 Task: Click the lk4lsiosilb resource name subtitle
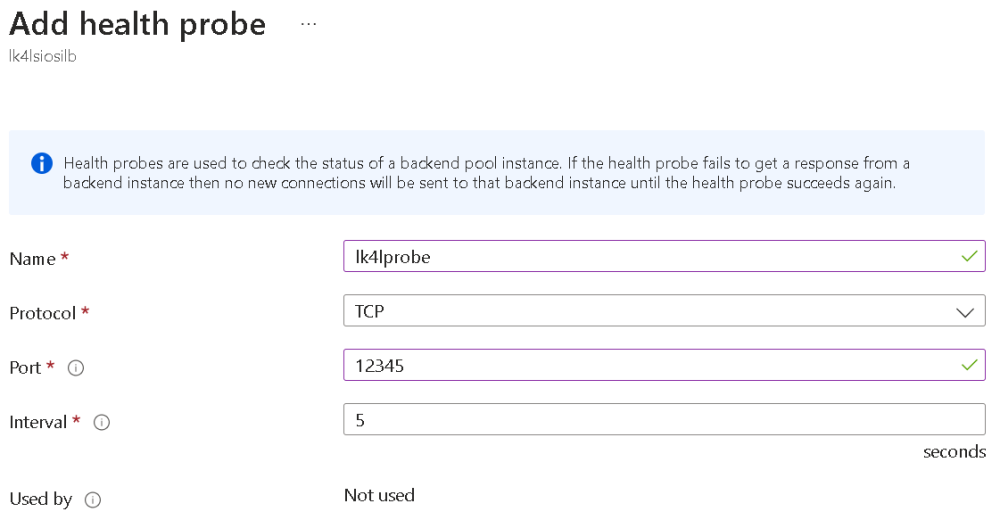pyautogui.click(x=42, y=57)
